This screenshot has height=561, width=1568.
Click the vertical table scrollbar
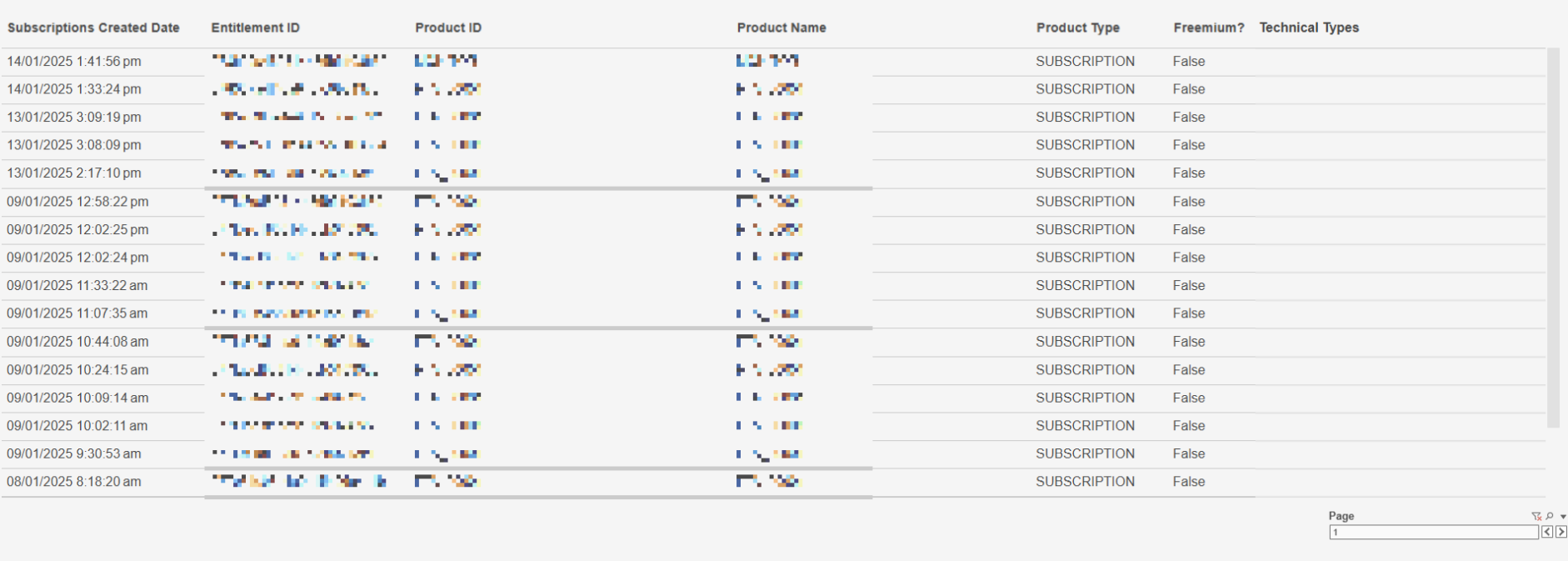coord(1553,238)
